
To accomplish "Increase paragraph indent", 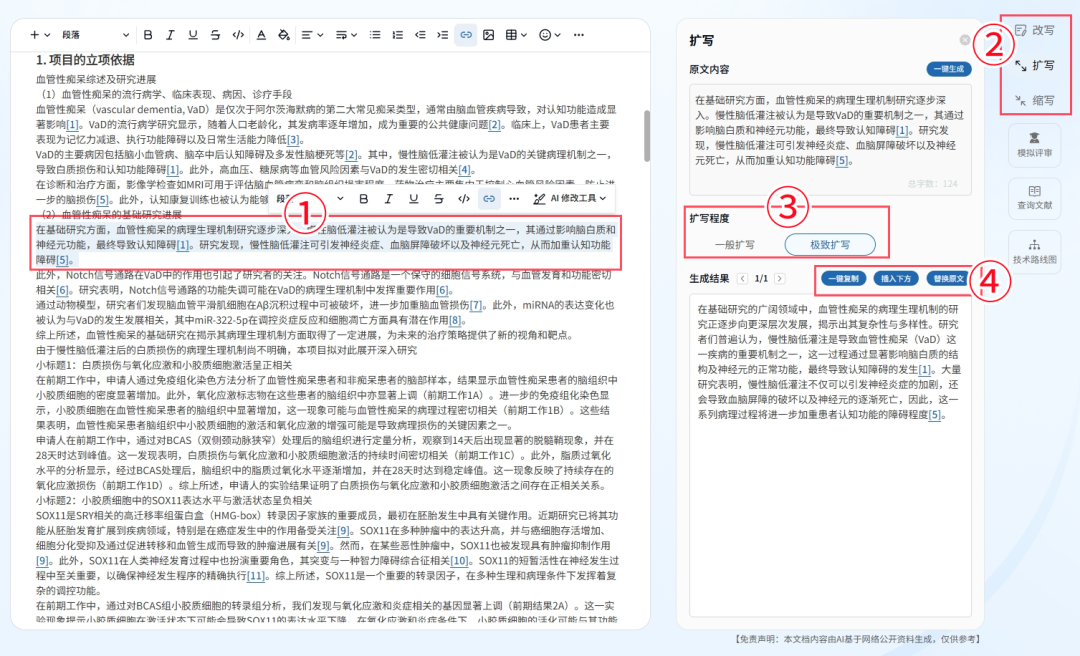I will [443, 35].
